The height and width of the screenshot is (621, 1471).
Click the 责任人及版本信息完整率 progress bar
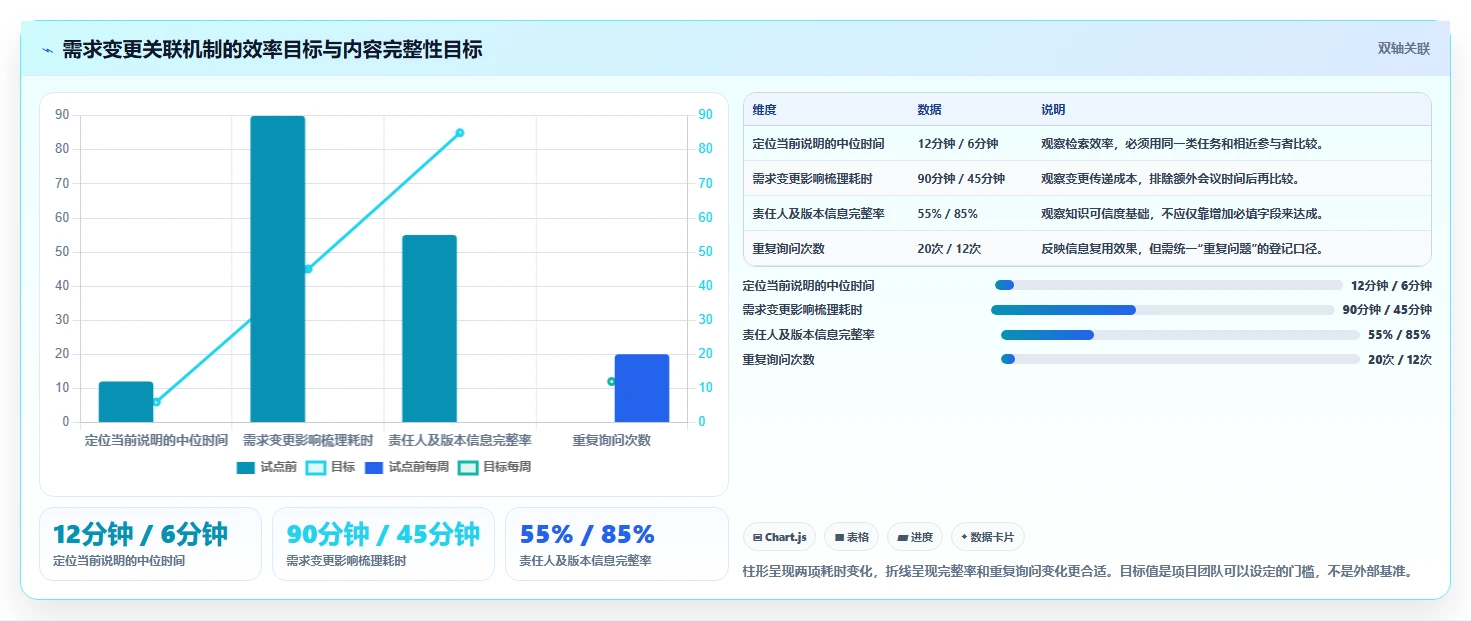click(1180, 335)
